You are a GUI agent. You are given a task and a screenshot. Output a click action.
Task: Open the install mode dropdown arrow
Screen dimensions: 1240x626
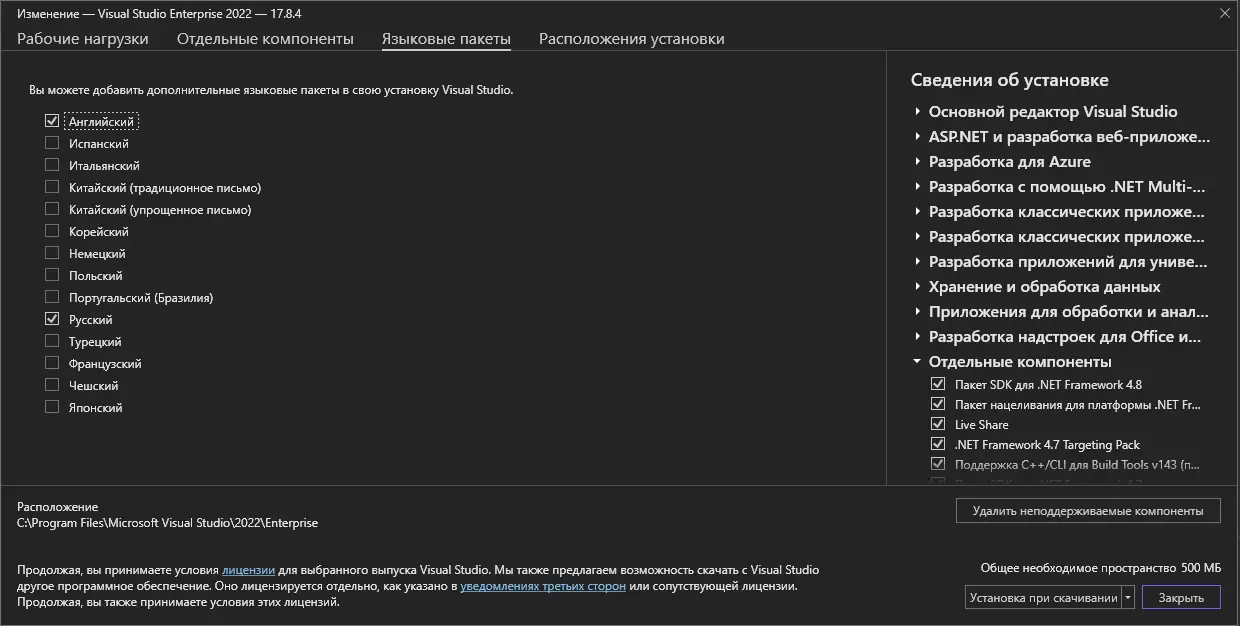[x=1128, y=597]
